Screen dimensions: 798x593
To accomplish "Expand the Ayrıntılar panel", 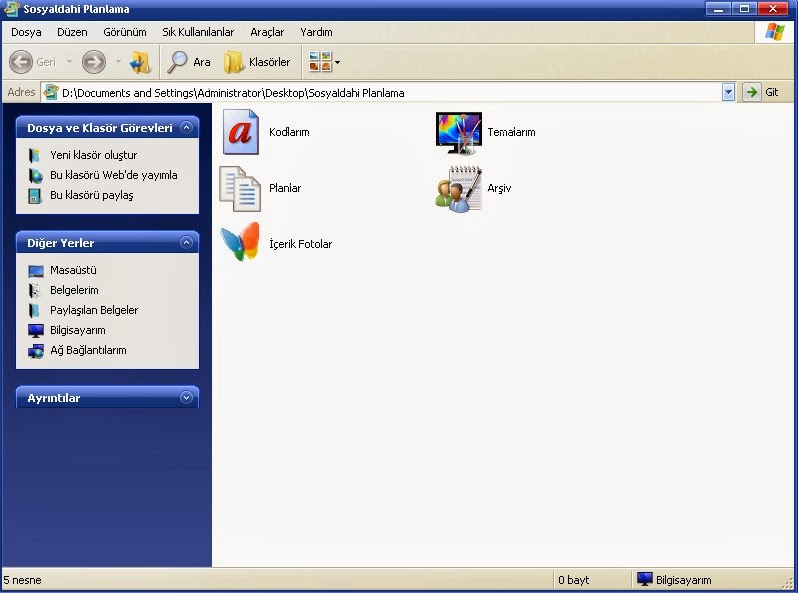I will pyautogui.click(x=186, y=397).
